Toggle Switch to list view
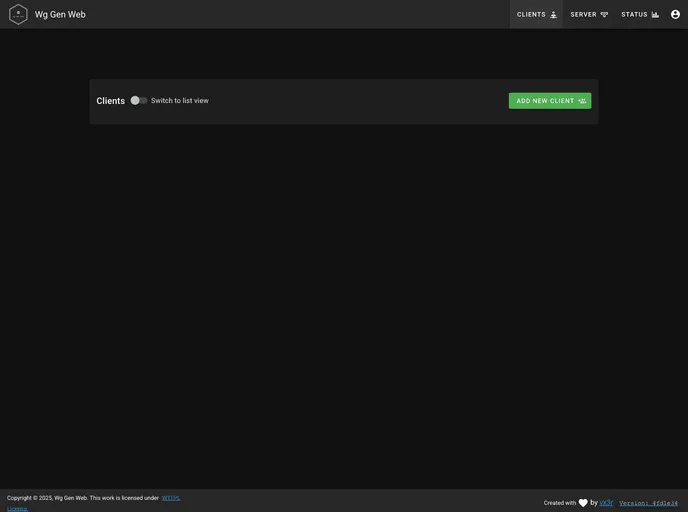The width and height of the screenshot is (688, 512). 139,100
